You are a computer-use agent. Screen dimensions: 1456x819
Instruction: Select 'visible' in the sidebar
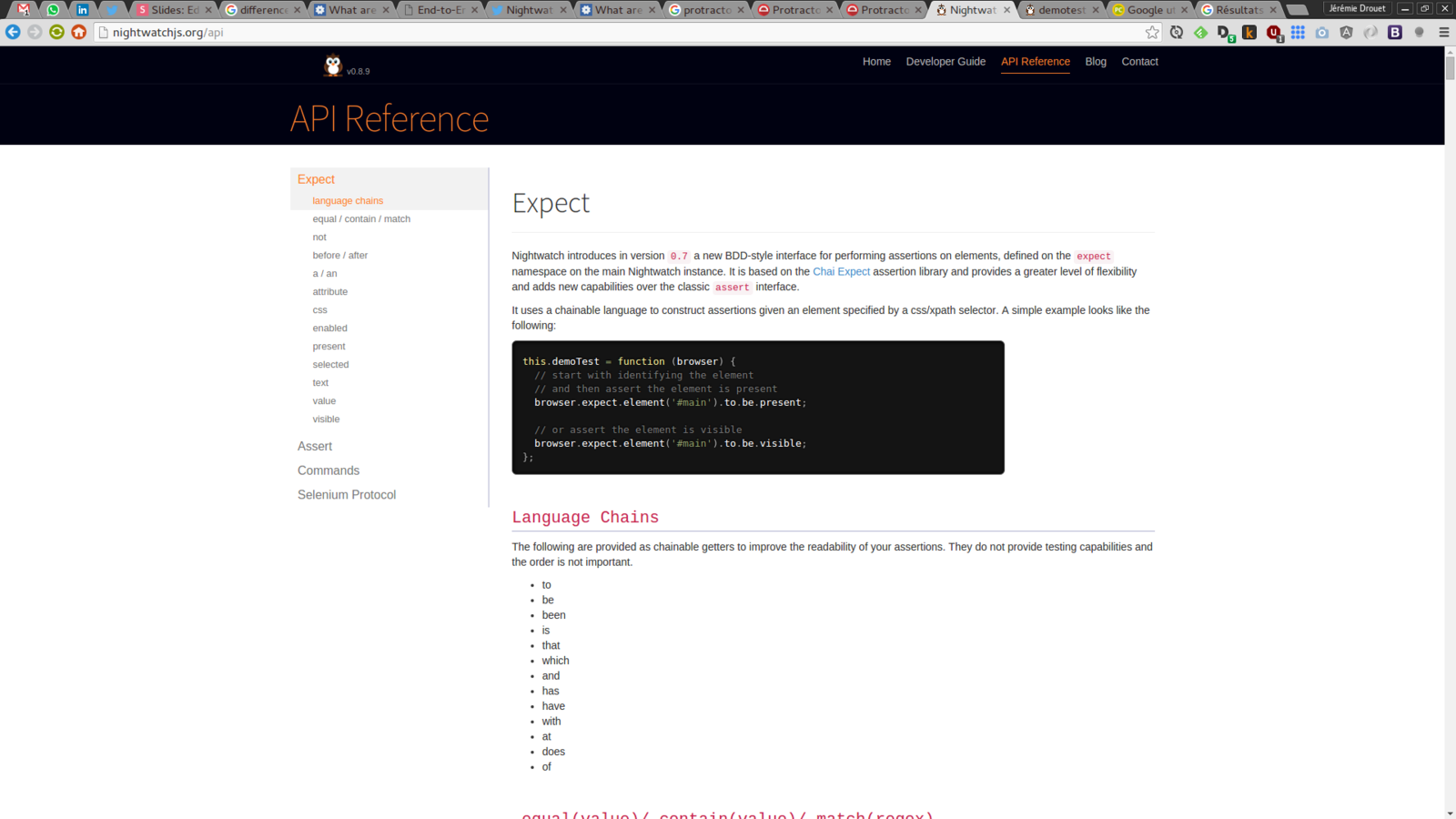tap(326, 419)
